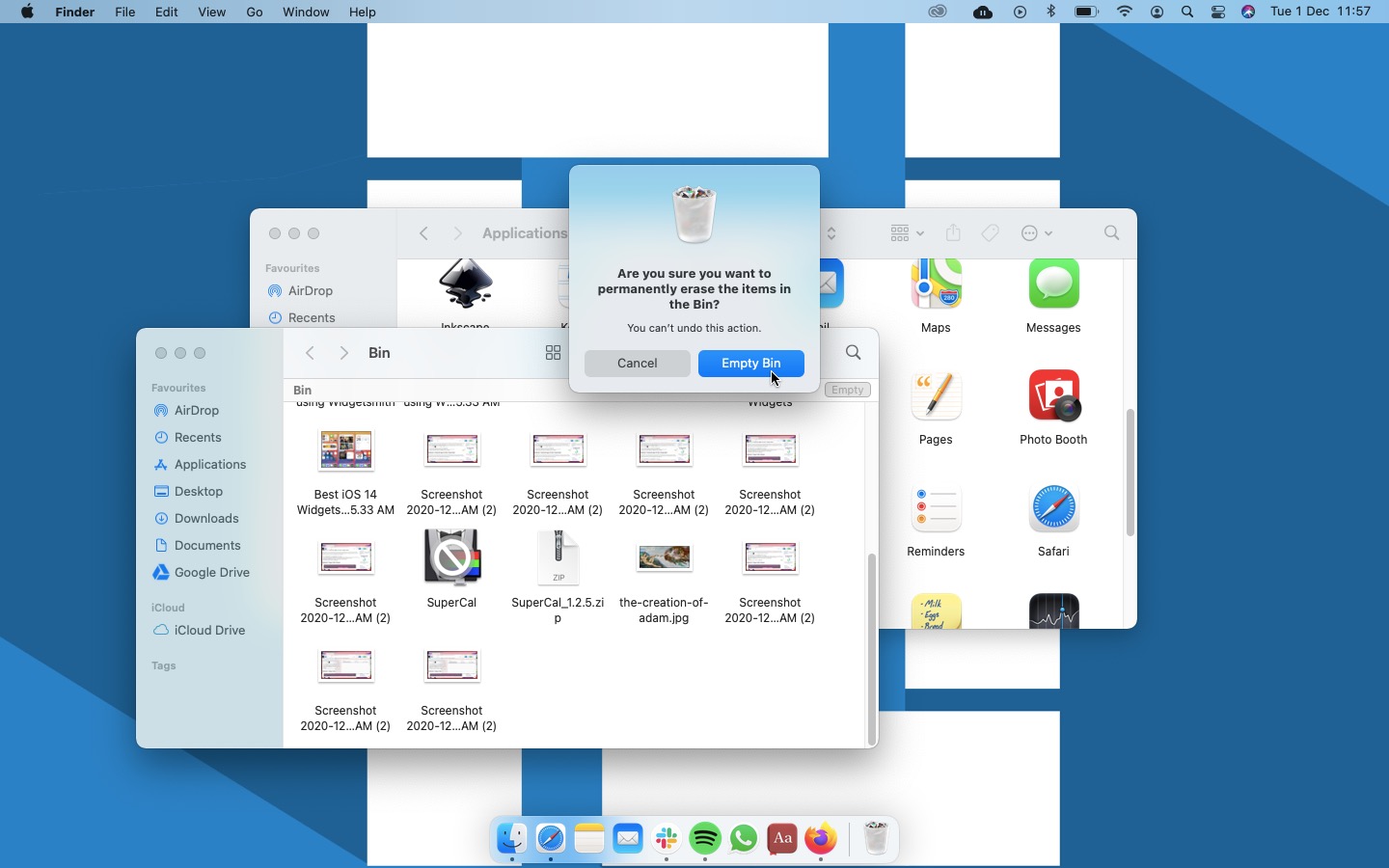1389x868 pixels.
Task: Select the Photo Booth app icon
Action: tap(1053, 395)
